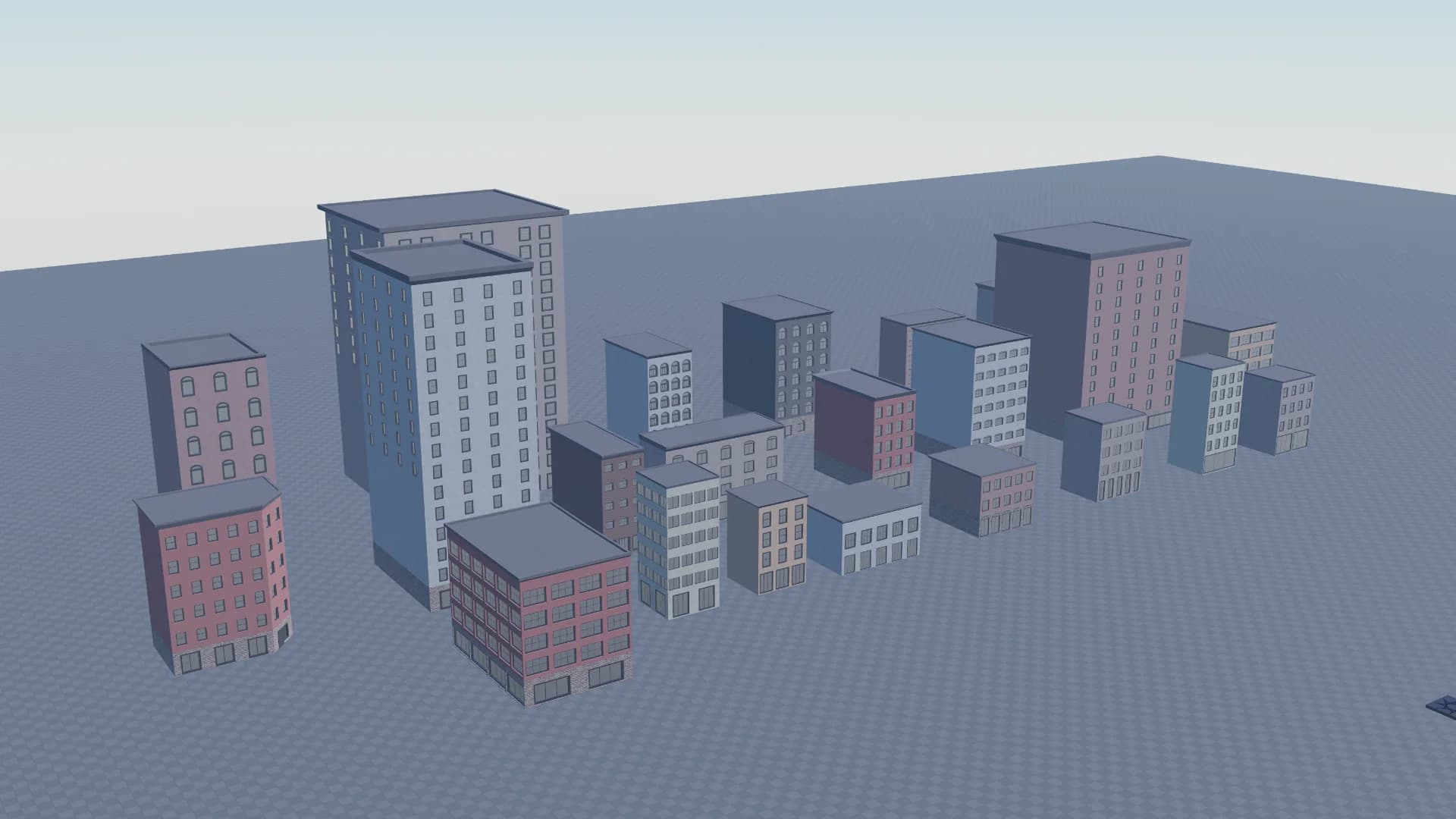1456x819 pixels.
Task: Select the tall mauve tower on the right
Action: click(1092, 334)
